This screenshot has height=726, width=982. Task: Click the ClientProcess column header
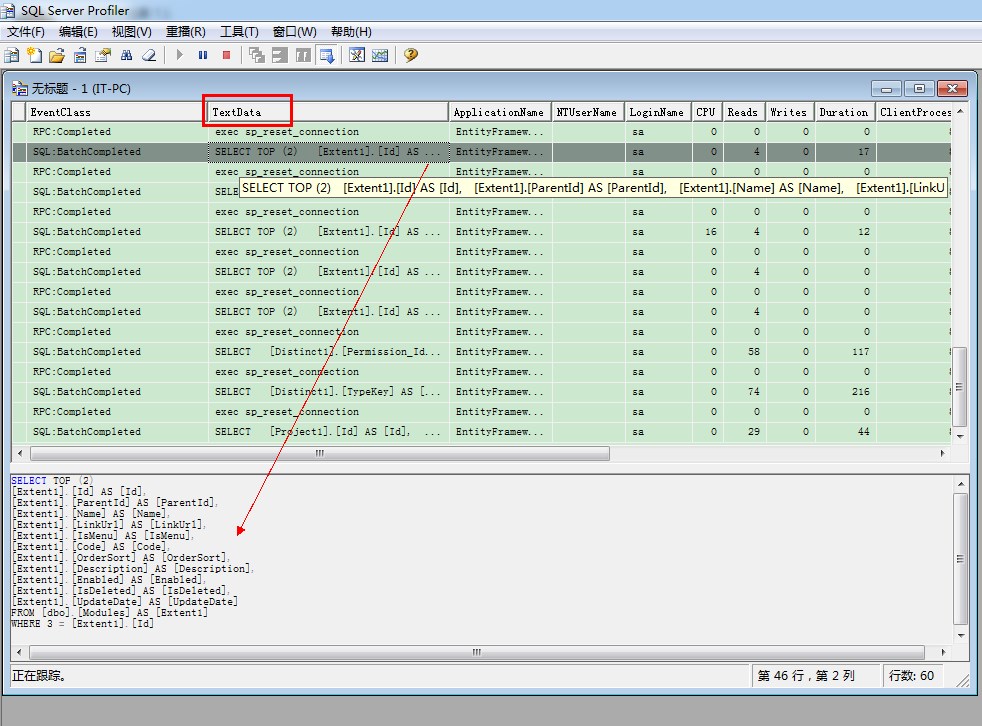(x=914, y=112)
